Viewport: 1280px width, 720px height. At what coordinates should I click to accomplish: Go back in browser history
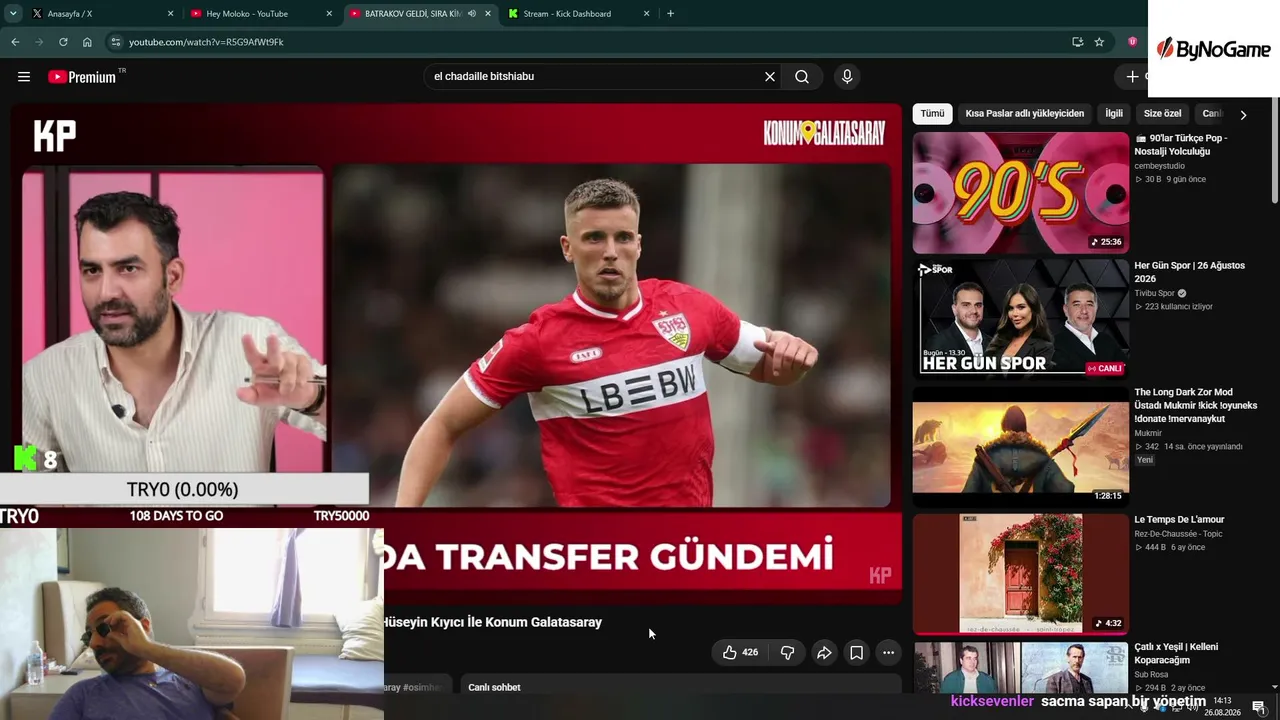(15, 42)
